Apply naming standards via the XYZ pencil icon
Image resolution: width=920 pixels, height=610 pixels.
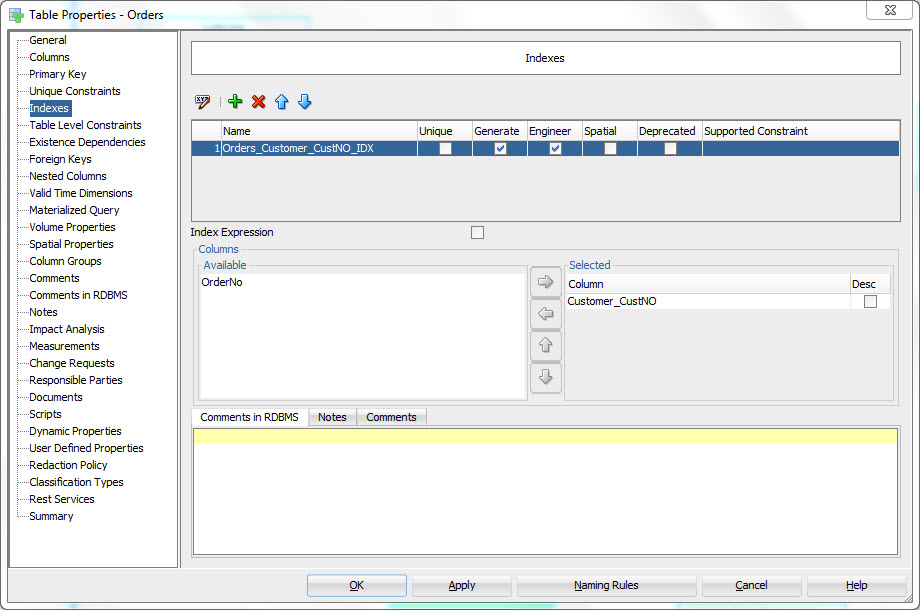[202, 101]
